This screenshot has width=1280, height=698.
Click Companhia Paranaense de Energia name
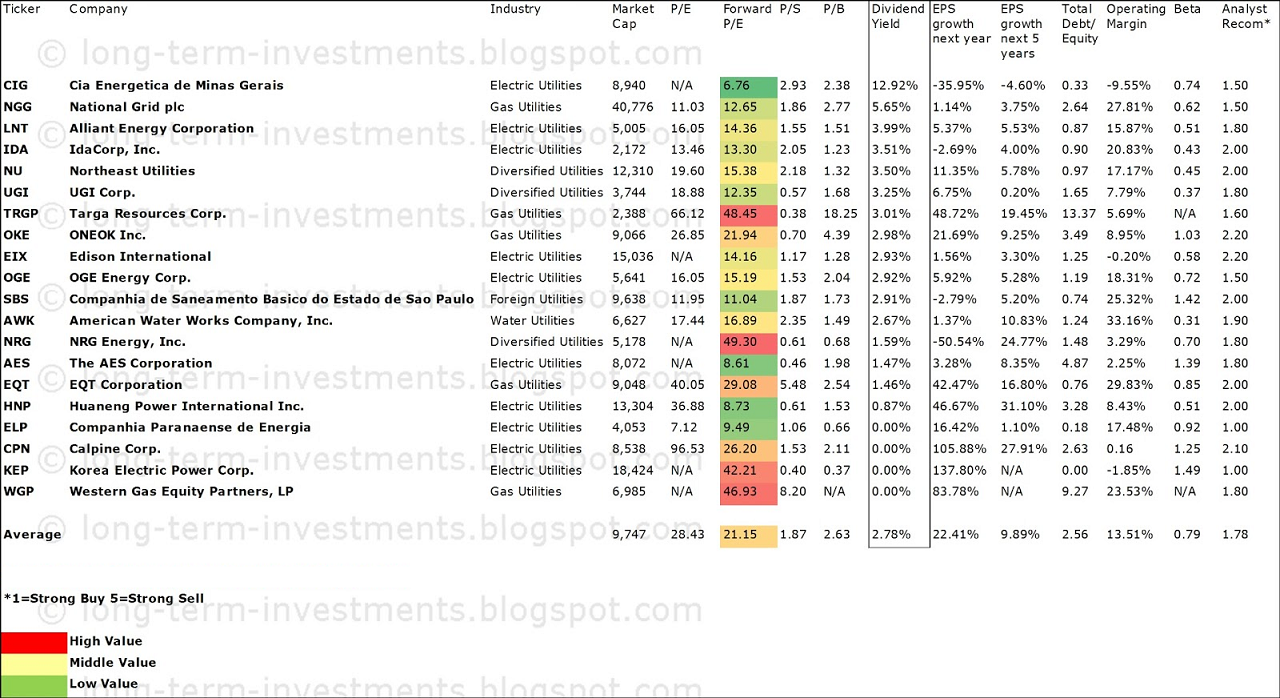click(x=190, y=428)
